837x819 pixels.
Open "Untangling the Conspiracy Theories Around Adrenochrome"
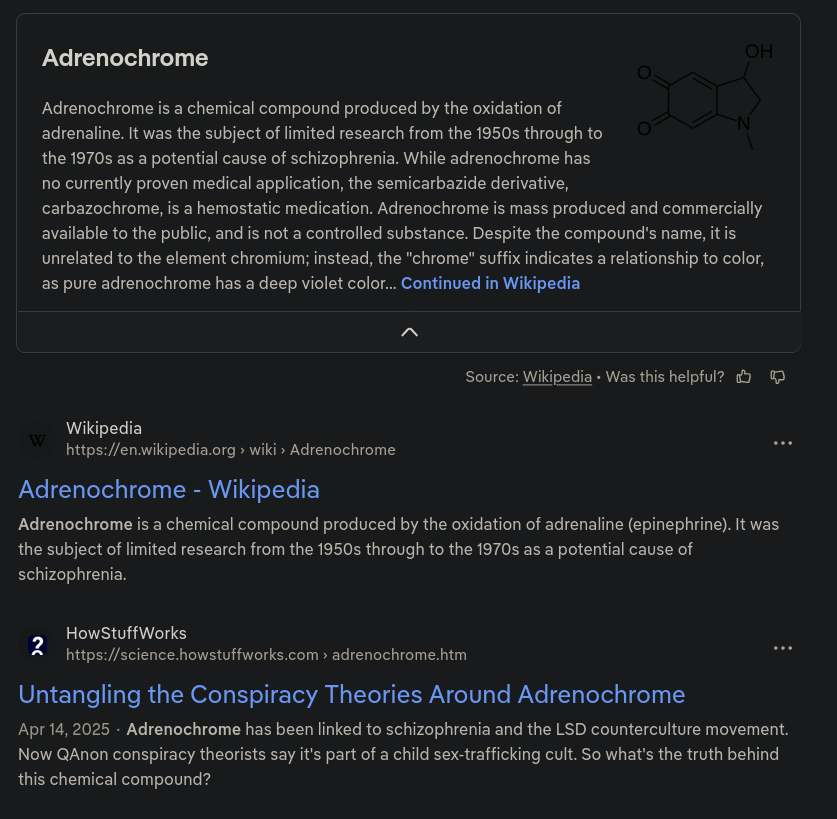coord(352,694)
